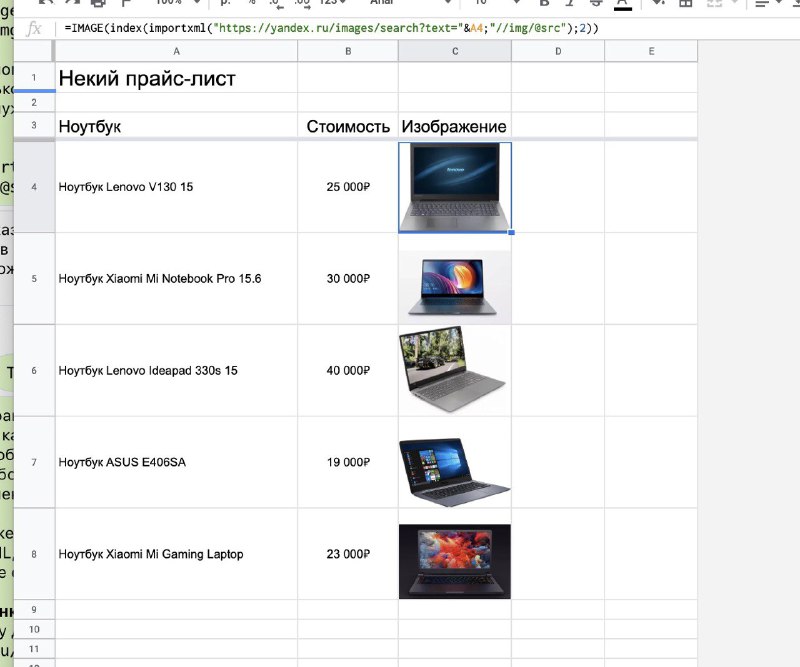Select empty cell A9 below the laptop list
The width and height of the screenshot is (800, 667).
(x=176, y=609)
